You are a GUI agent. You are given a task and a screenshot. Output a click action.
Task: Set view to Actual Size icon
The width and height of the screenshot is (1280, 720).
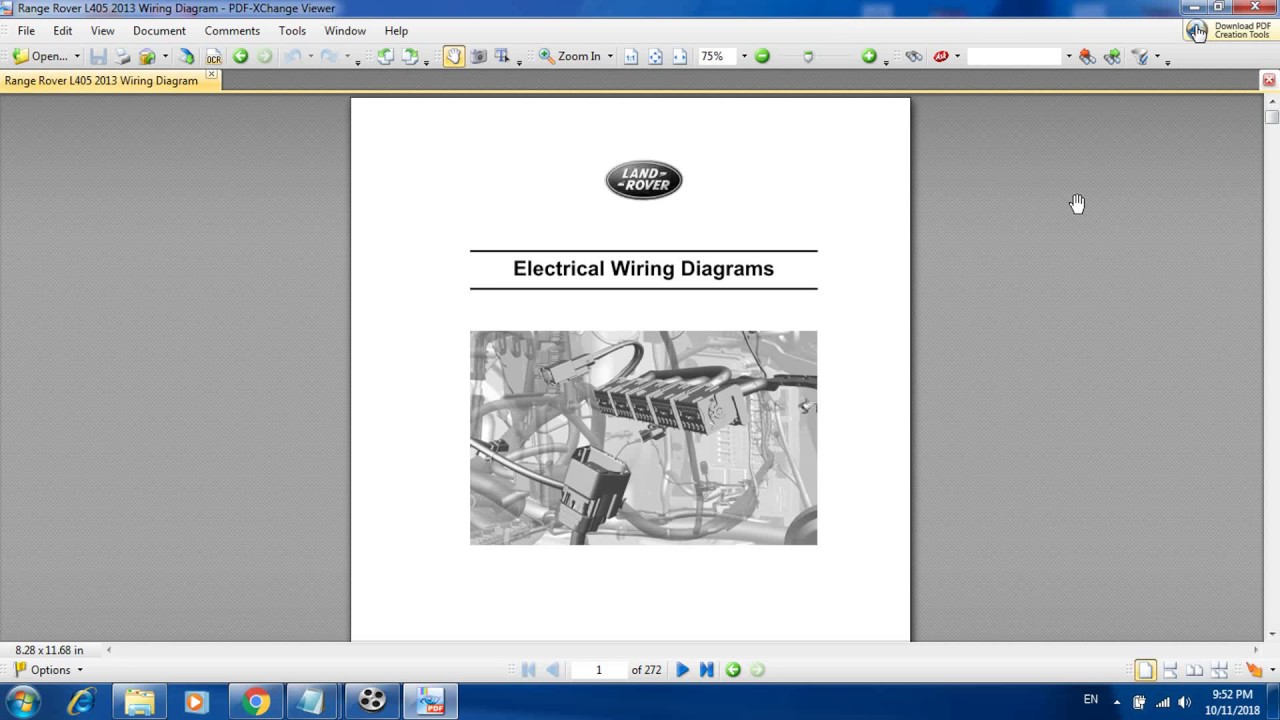[631, 56]
